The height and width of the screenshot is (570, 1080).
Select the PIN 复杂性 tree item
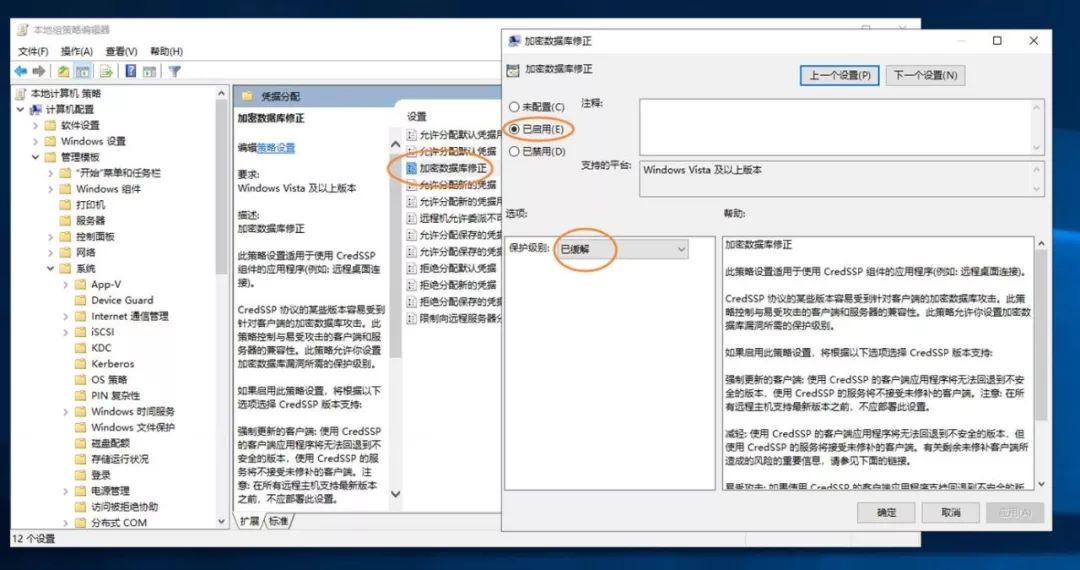click(115, 395)
